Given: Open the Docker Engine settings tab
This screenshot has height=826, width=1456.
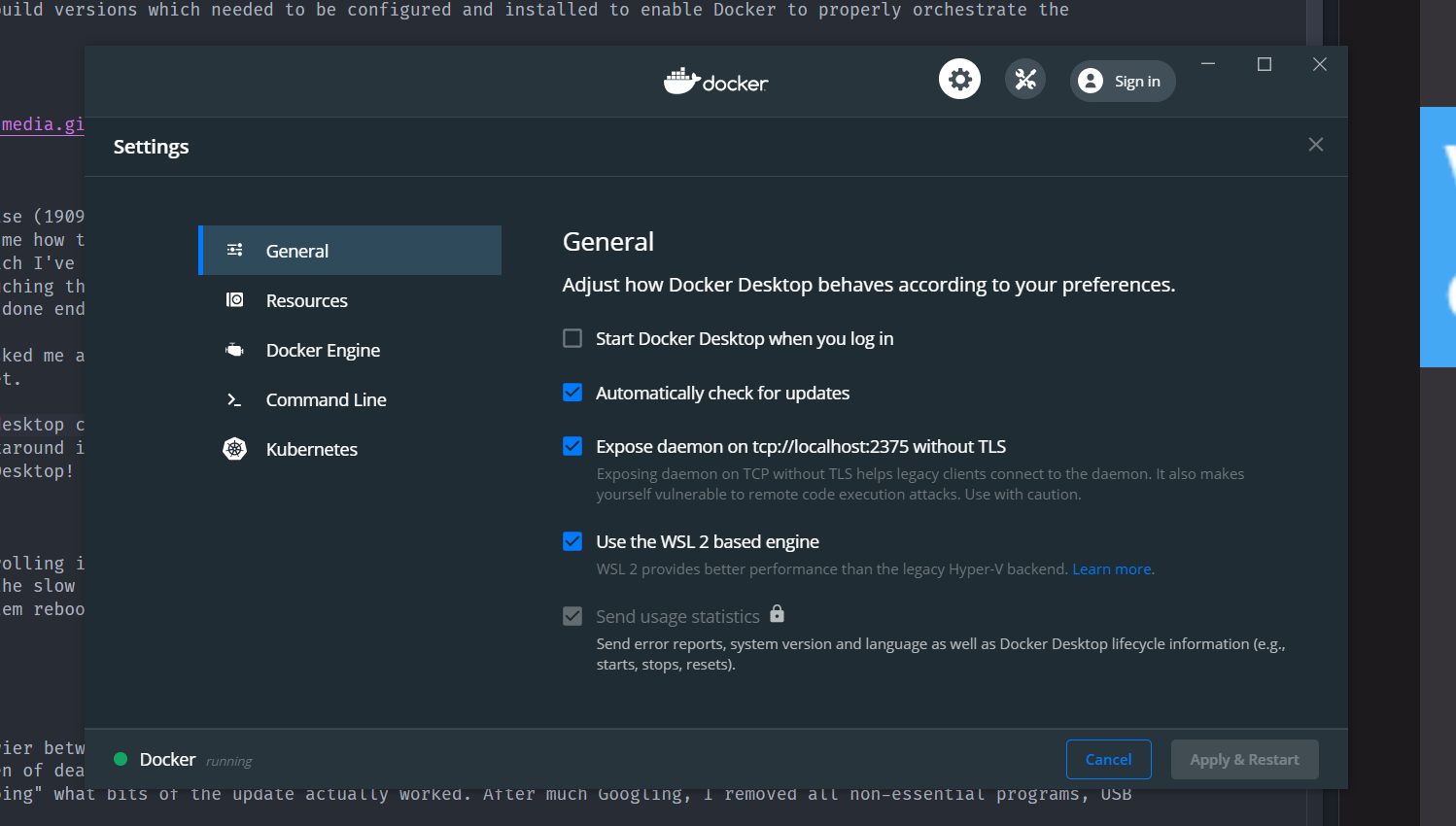Looking at the screenshot, I should 350,350.
